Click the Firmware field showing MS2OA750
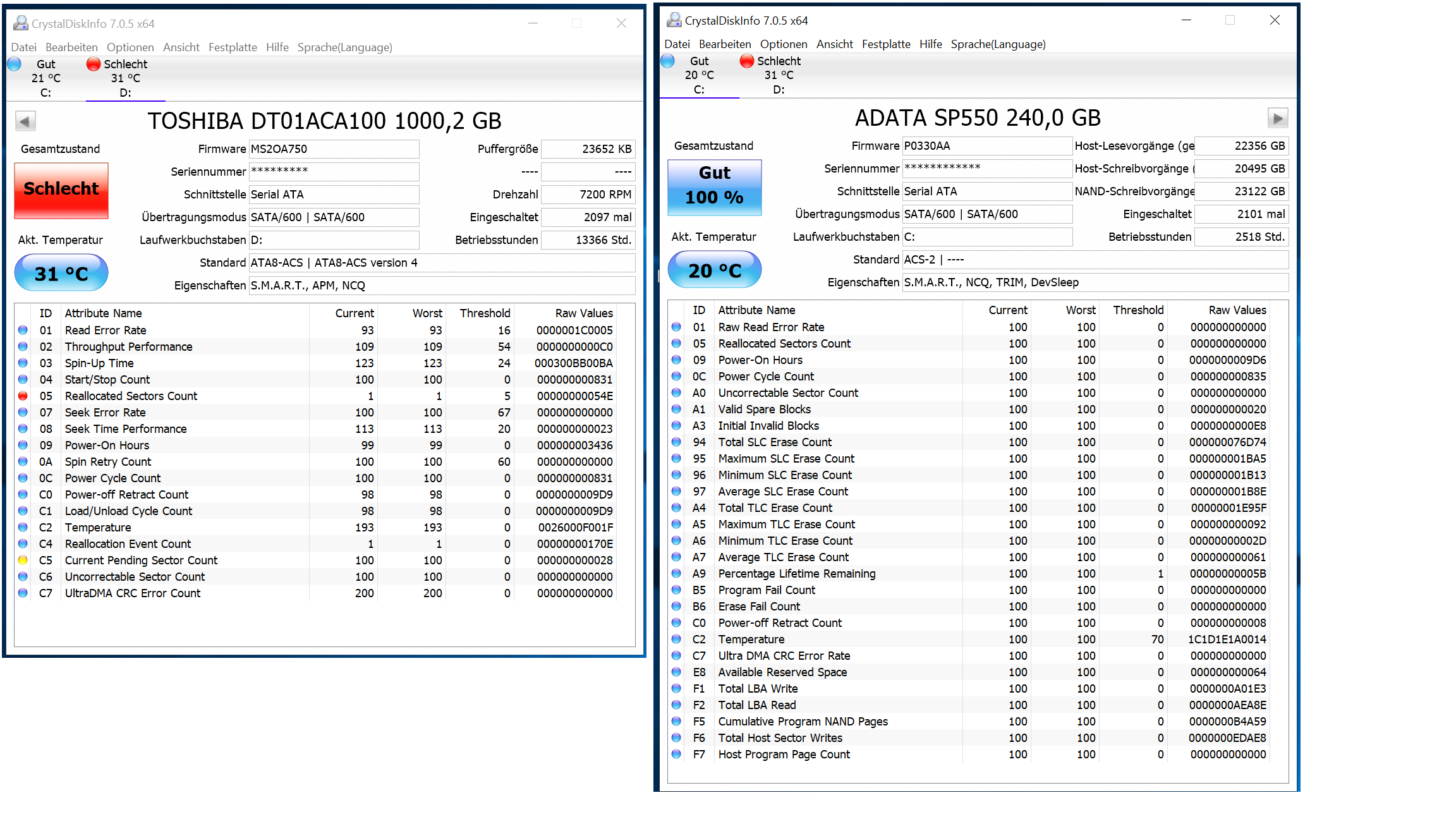Viewport: 1456px width, 819px height. (x=334, y=149)
